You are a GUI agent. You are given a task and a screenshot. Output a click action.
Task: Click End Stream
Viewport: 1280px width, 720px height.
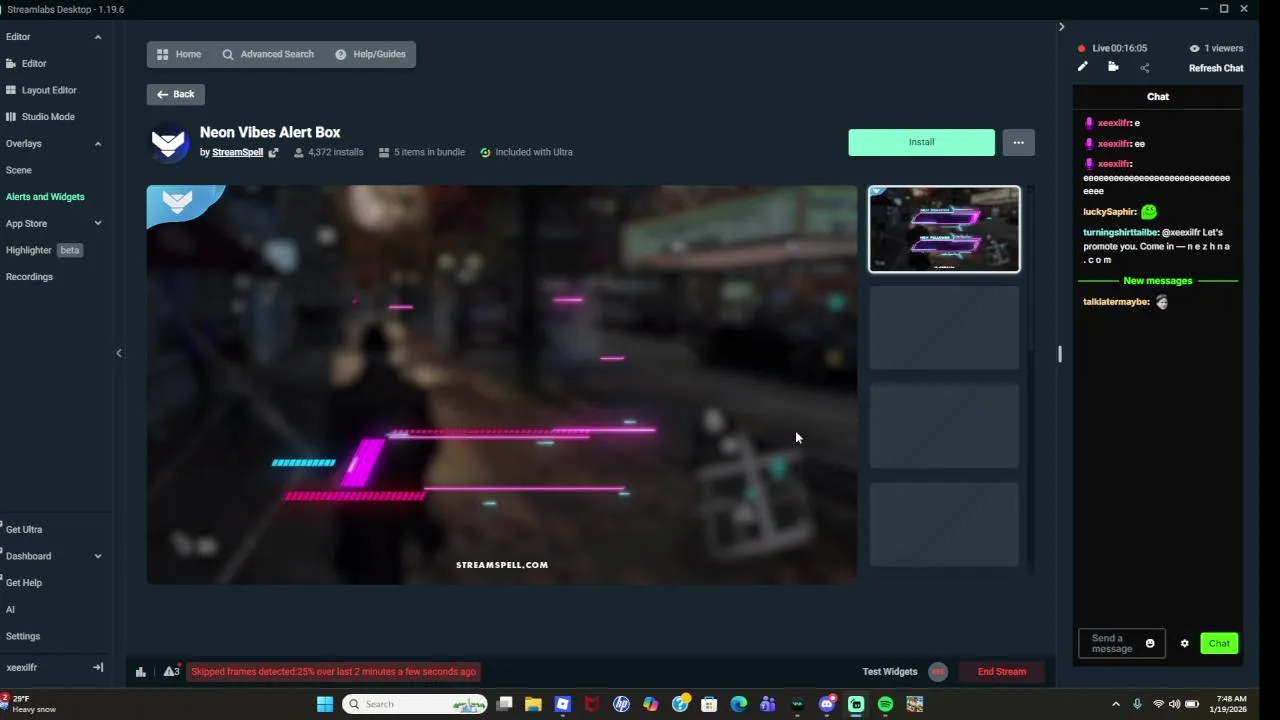1002,672
